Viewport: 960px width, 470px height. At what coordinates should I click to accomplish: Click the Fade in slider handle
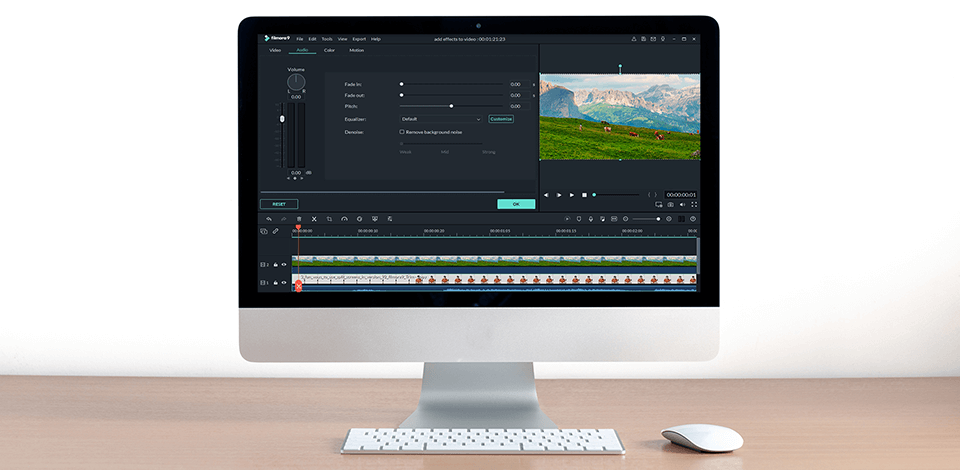coord(402,84)
